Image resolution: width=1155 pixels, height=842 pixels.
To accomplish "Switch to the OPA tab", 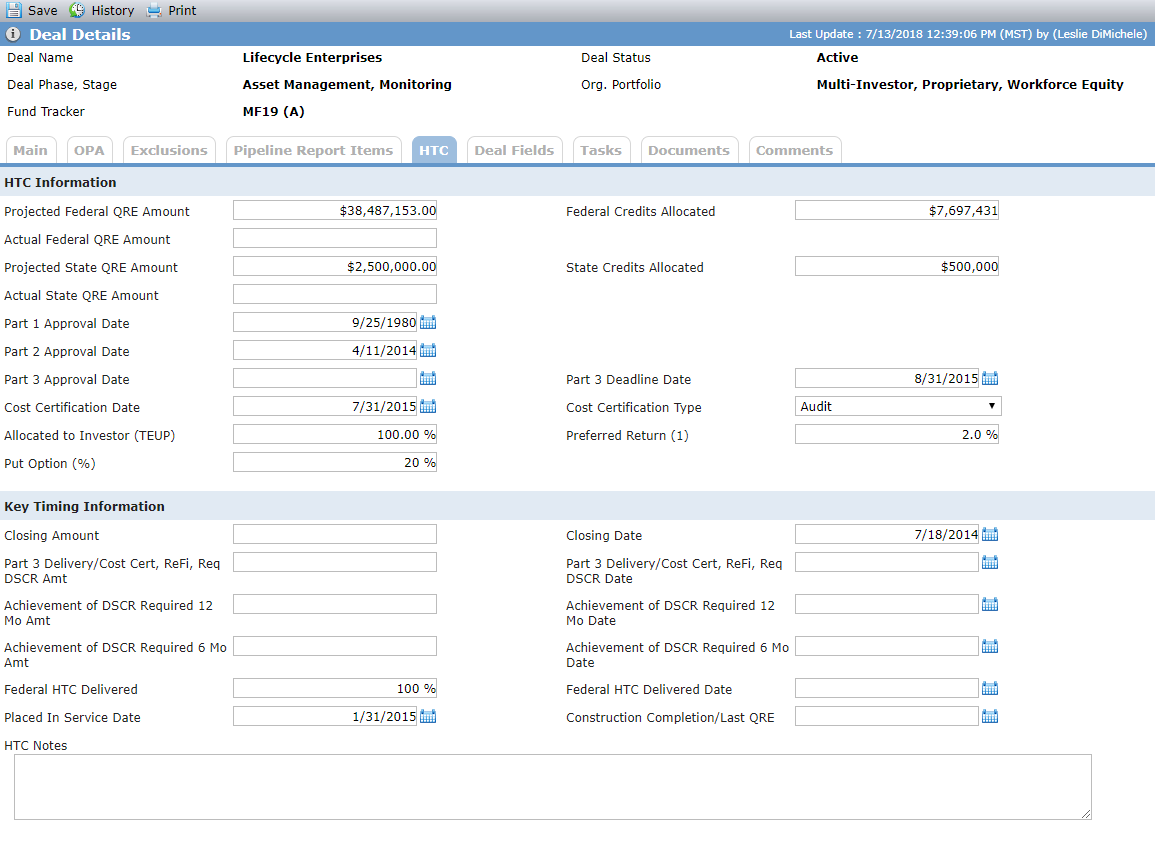I will coord(89,150).
